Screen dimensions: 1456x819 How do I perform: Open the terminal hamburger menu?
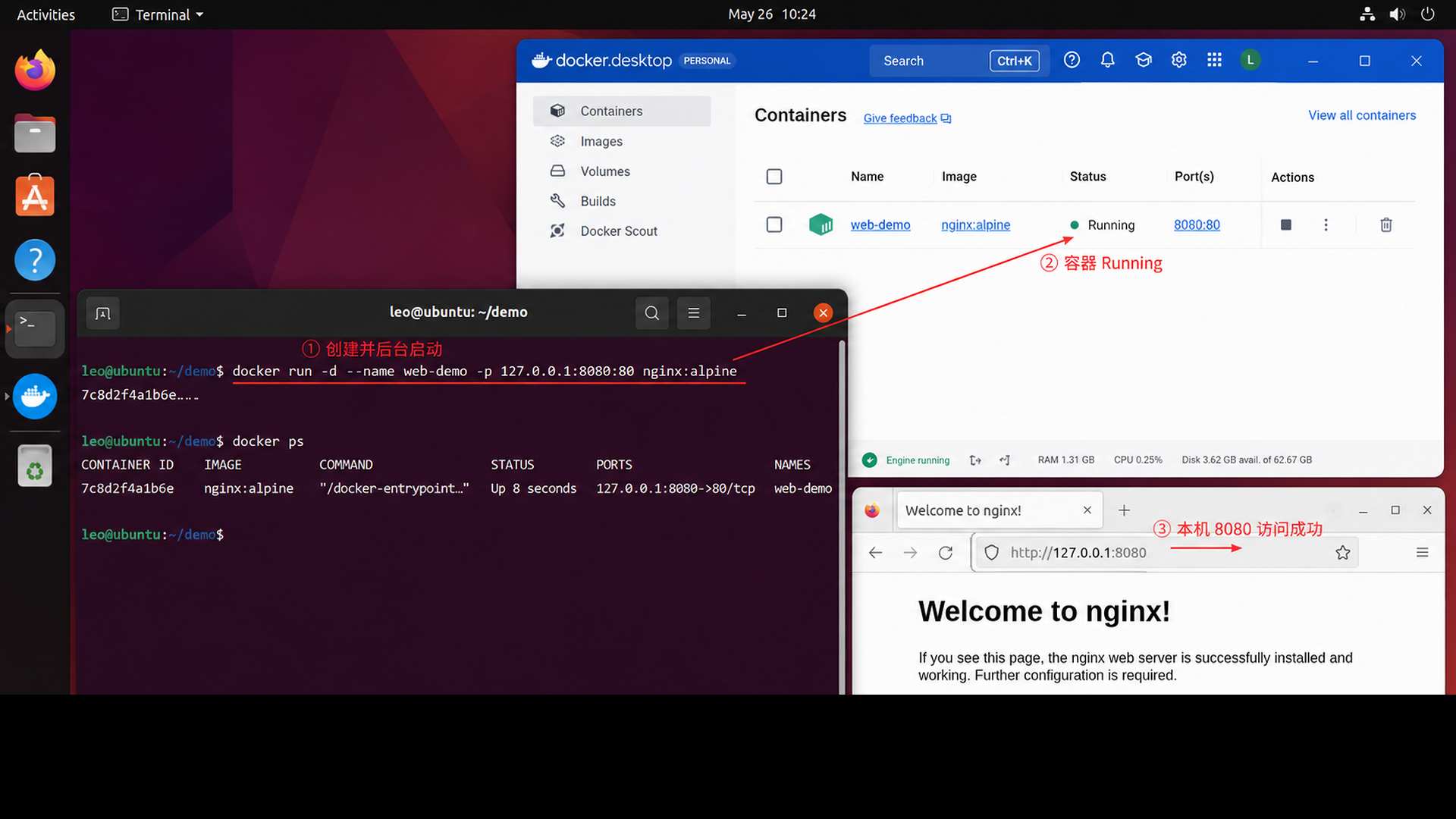(694, 313)
